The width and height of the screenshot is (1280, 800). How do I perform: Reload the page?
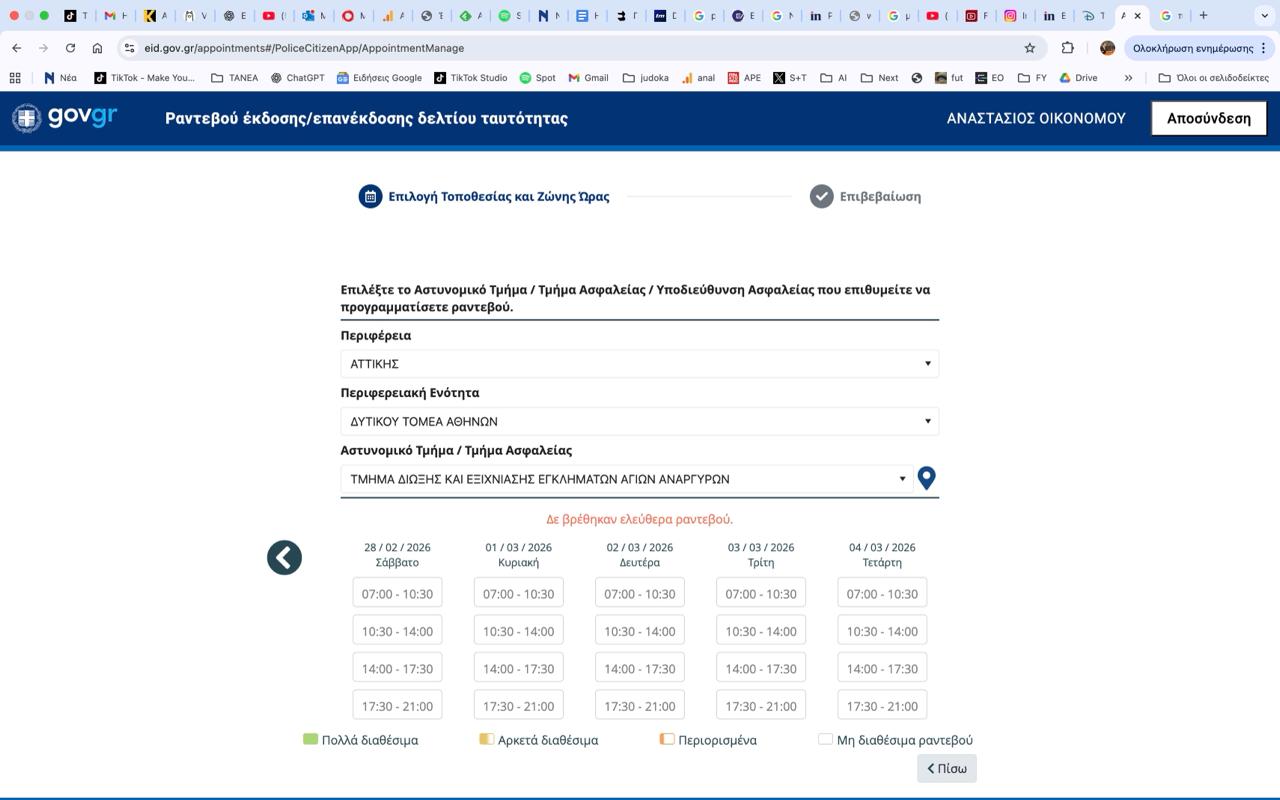[70, 48]
